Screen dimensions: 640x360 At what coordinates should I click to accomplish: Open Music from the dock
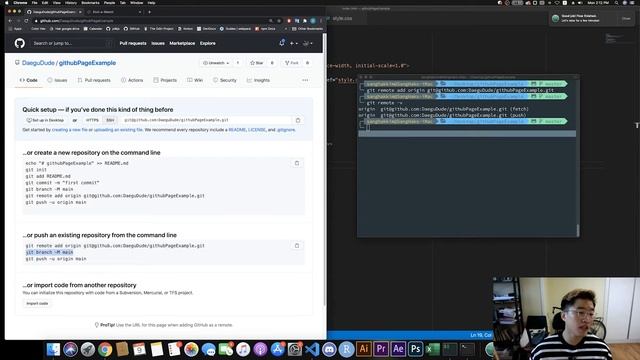pyautogui.click(x=243, y=349)
